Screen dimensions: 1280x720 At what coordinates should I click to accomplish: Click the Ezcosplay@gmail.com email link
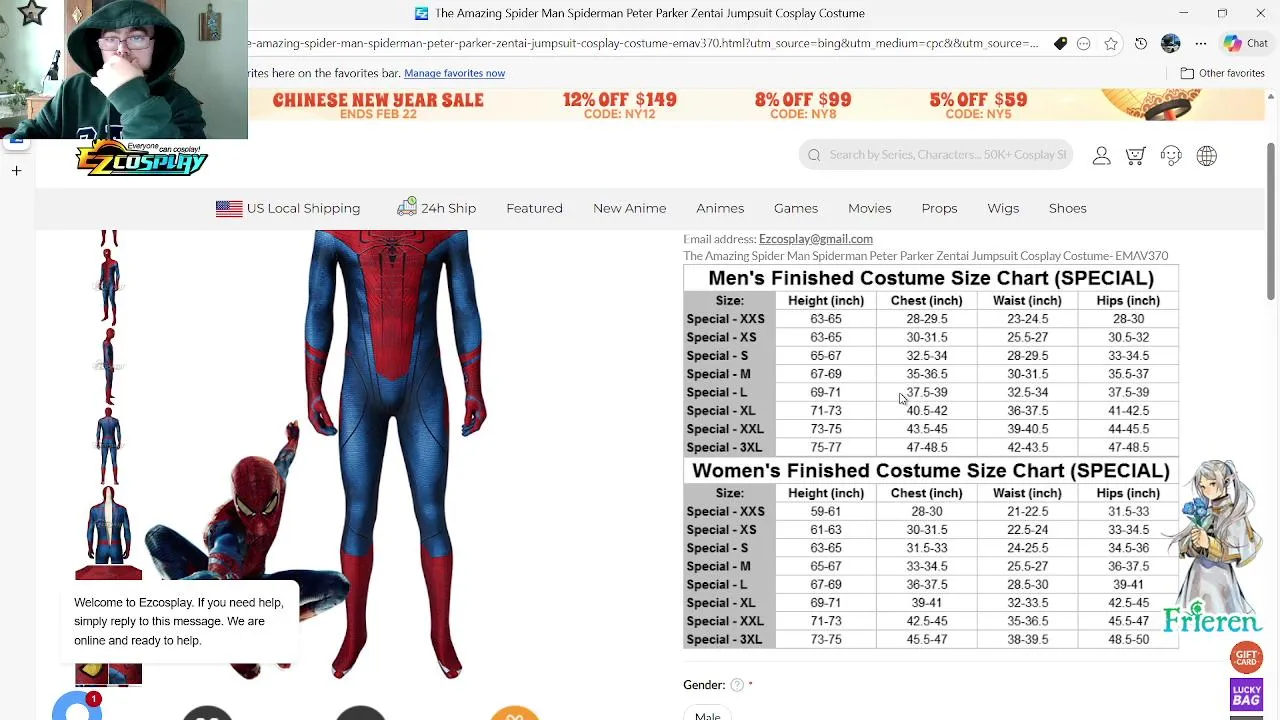816,239
